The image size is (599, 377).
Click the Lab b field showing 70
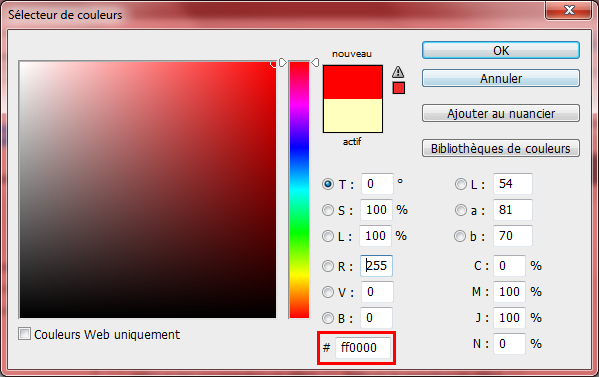pos(513,236)
